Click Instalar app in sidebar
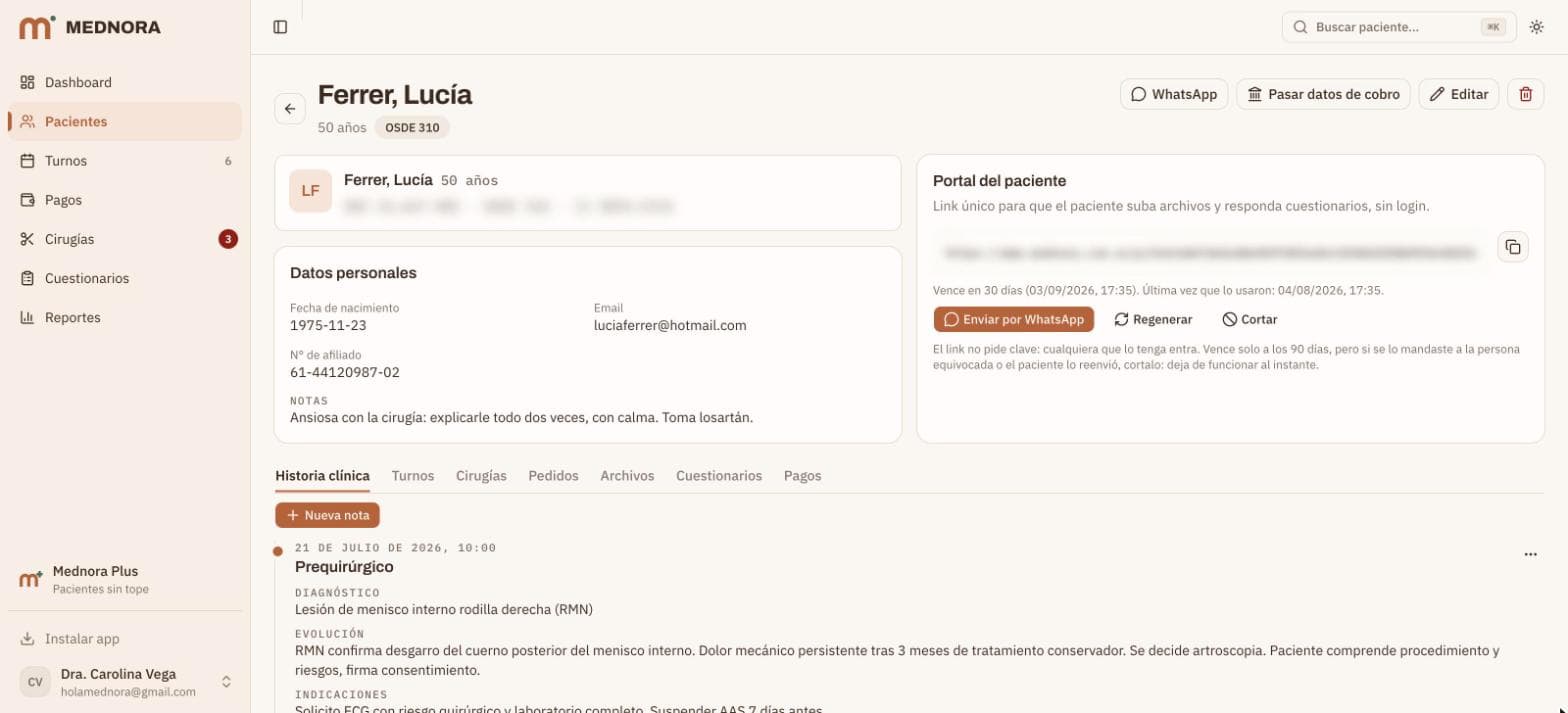The width and height of the screenshot is (1568, 713). coord(125,638)
